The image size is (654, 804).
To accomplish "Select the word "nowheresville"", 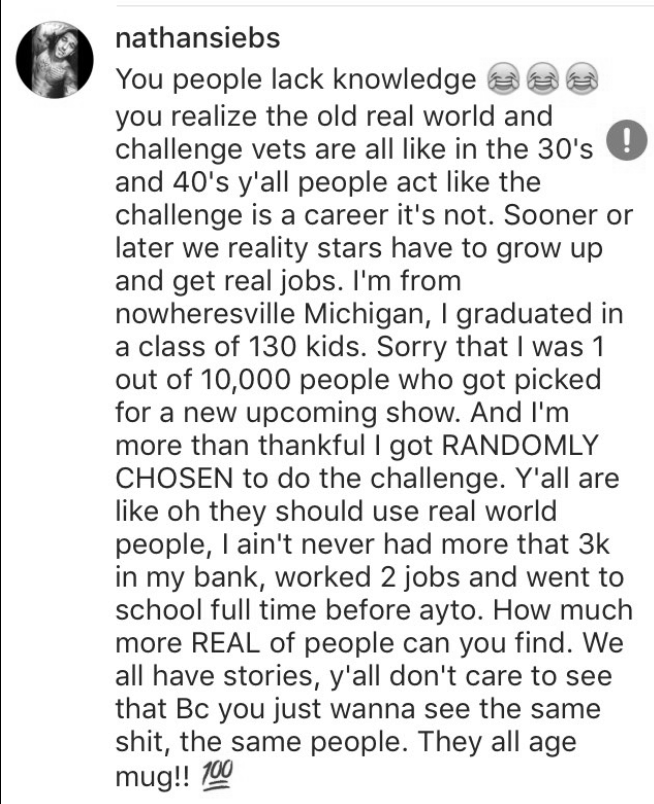I will click(205, 313).
